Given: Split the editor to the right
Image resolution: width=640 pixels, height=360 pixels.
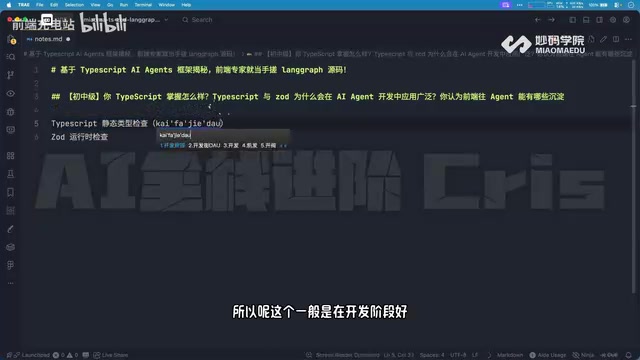Looking at the screenshot, I should [x=616, y=39].
